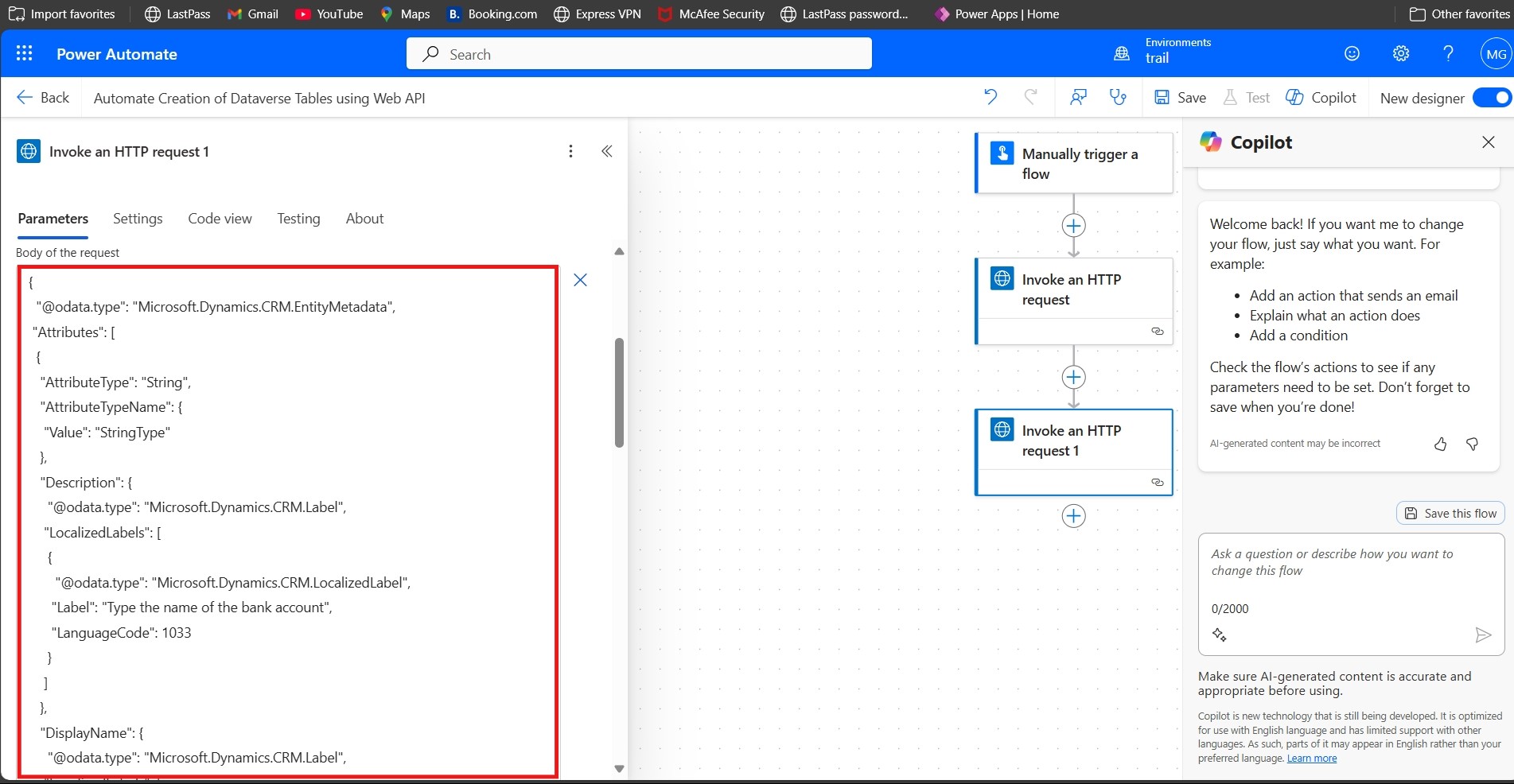Follow the Learn more link
This screenshot has width=1514, height=784.
point(1311,759)
